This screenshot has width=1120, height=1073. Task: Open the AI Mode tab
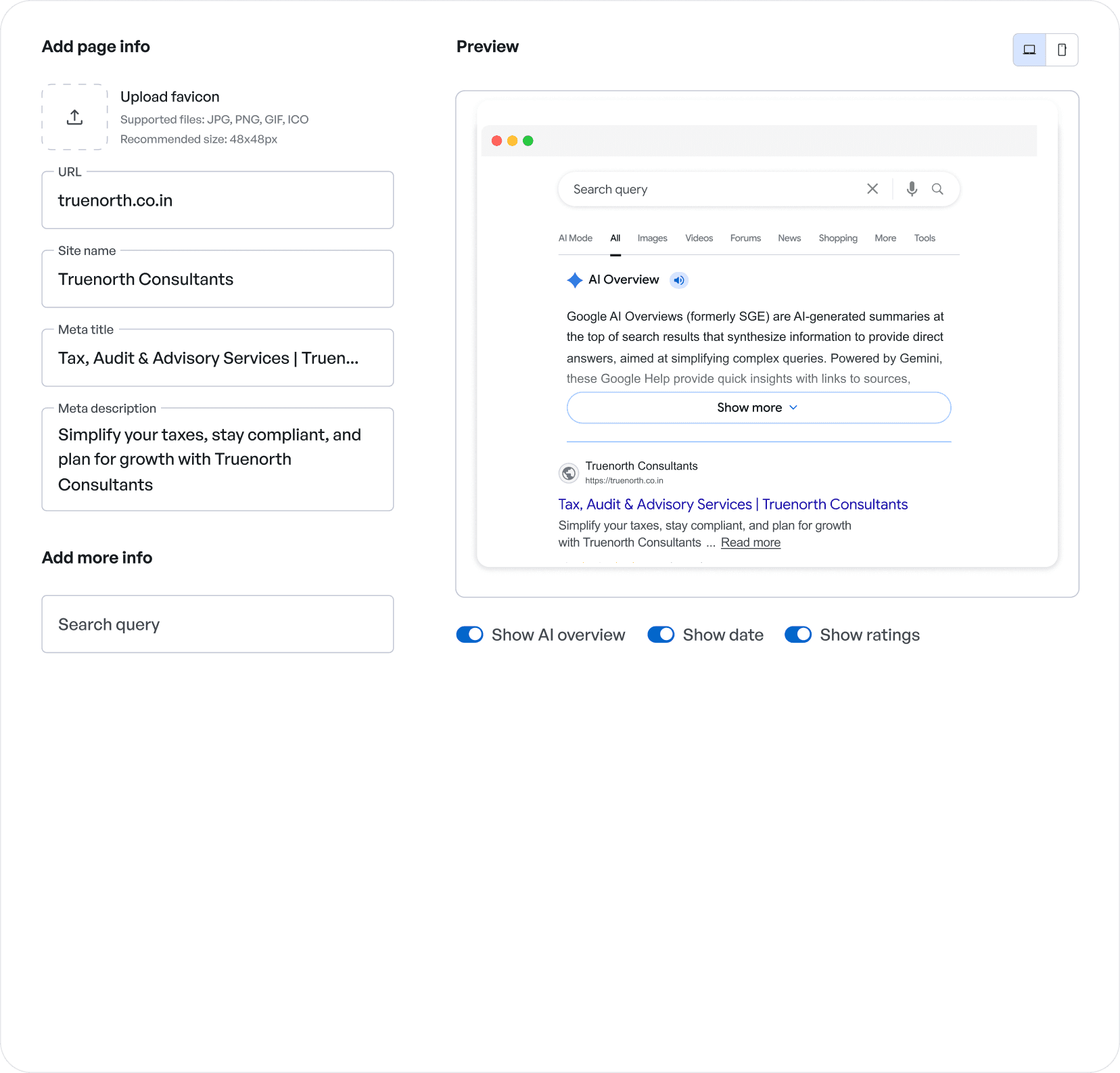[x=576, y=238]
